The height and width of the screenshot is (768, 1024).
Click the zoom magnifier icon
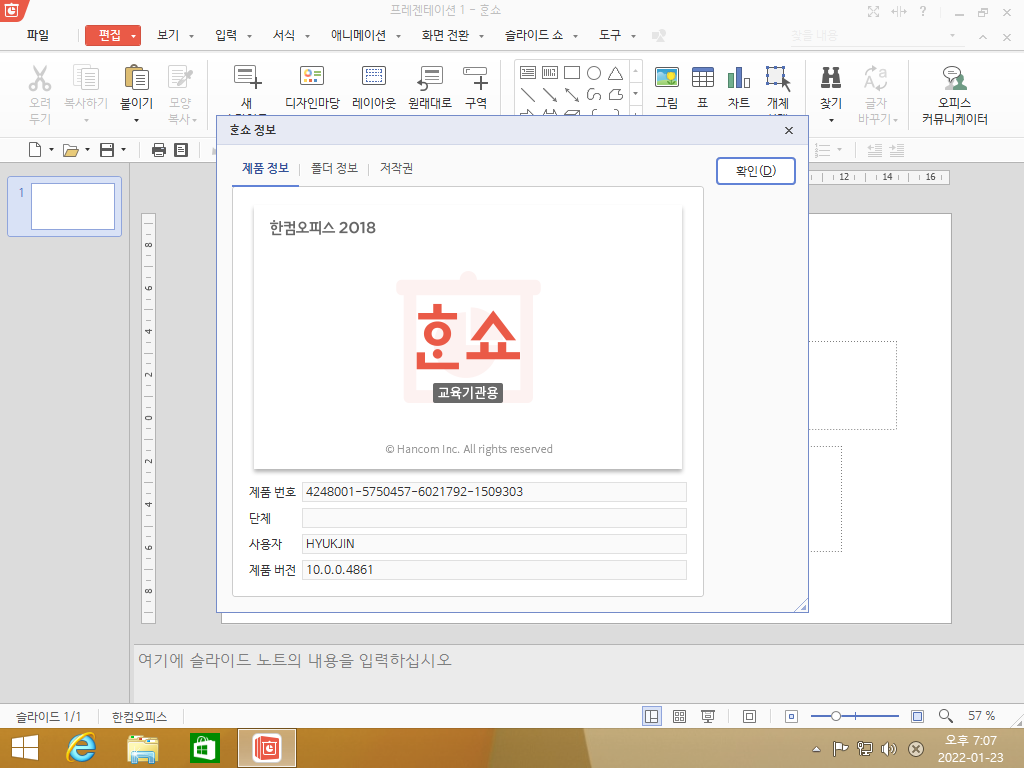(946, 716)
